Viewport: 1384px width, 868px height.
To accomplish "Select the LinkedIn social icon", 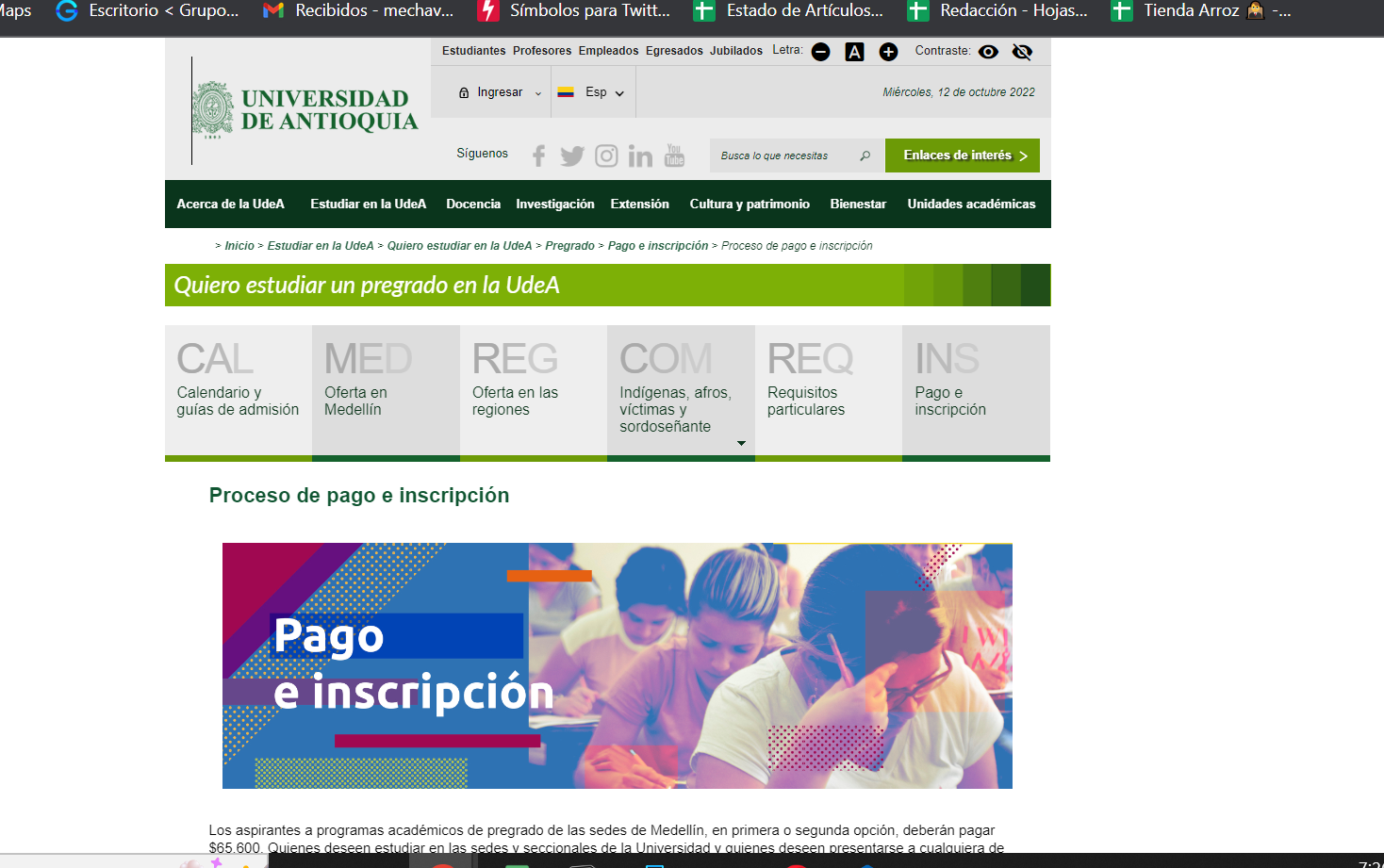I will coord(640,156).
